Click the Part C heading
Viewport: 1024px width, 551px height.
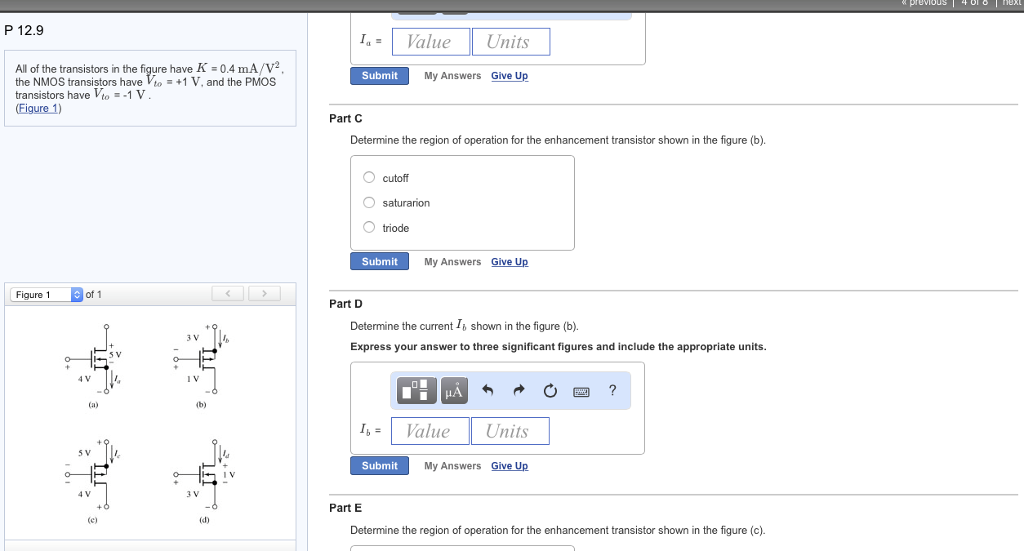click(345, 118)
